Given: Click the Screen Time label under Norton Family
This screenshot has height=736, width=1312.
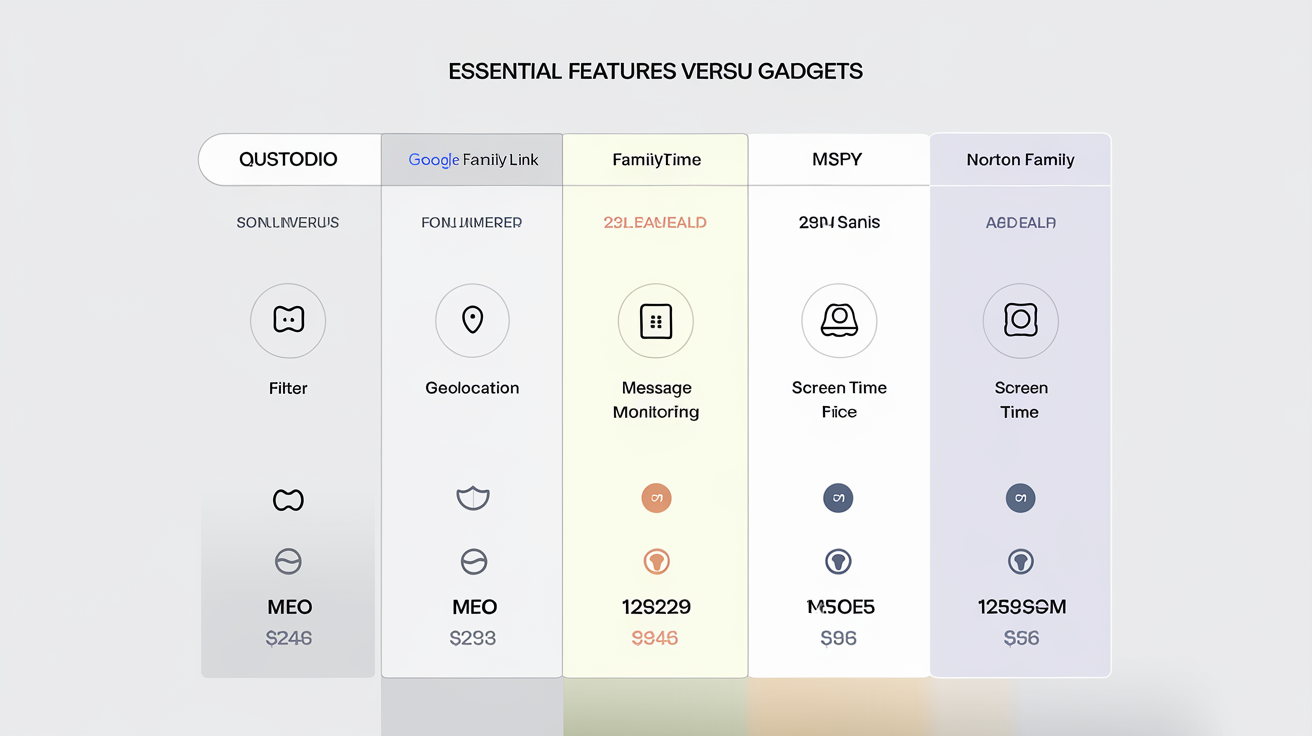Looking at the screenshot, I should point(1021,400).
